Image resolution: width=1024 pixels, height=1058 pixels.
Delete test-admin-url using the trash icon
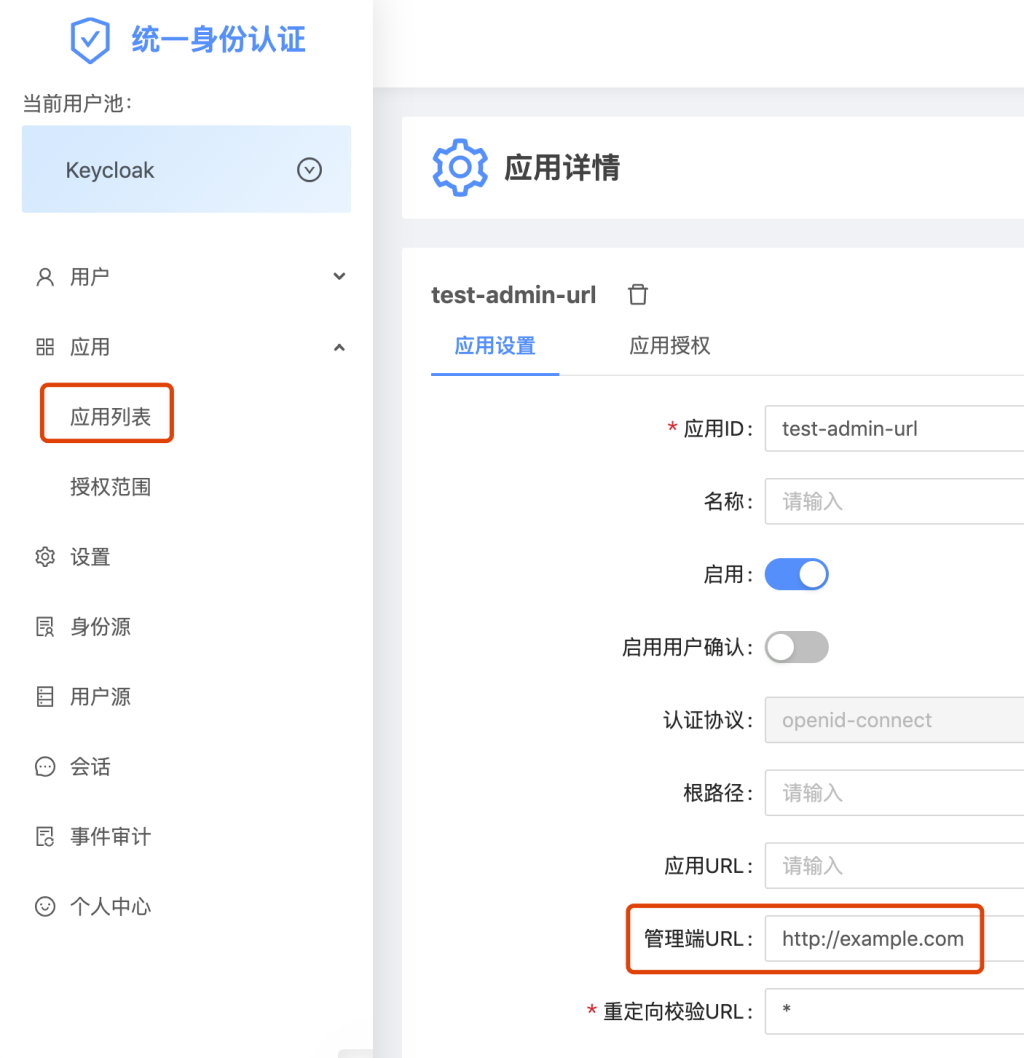[x=637, y=294]
